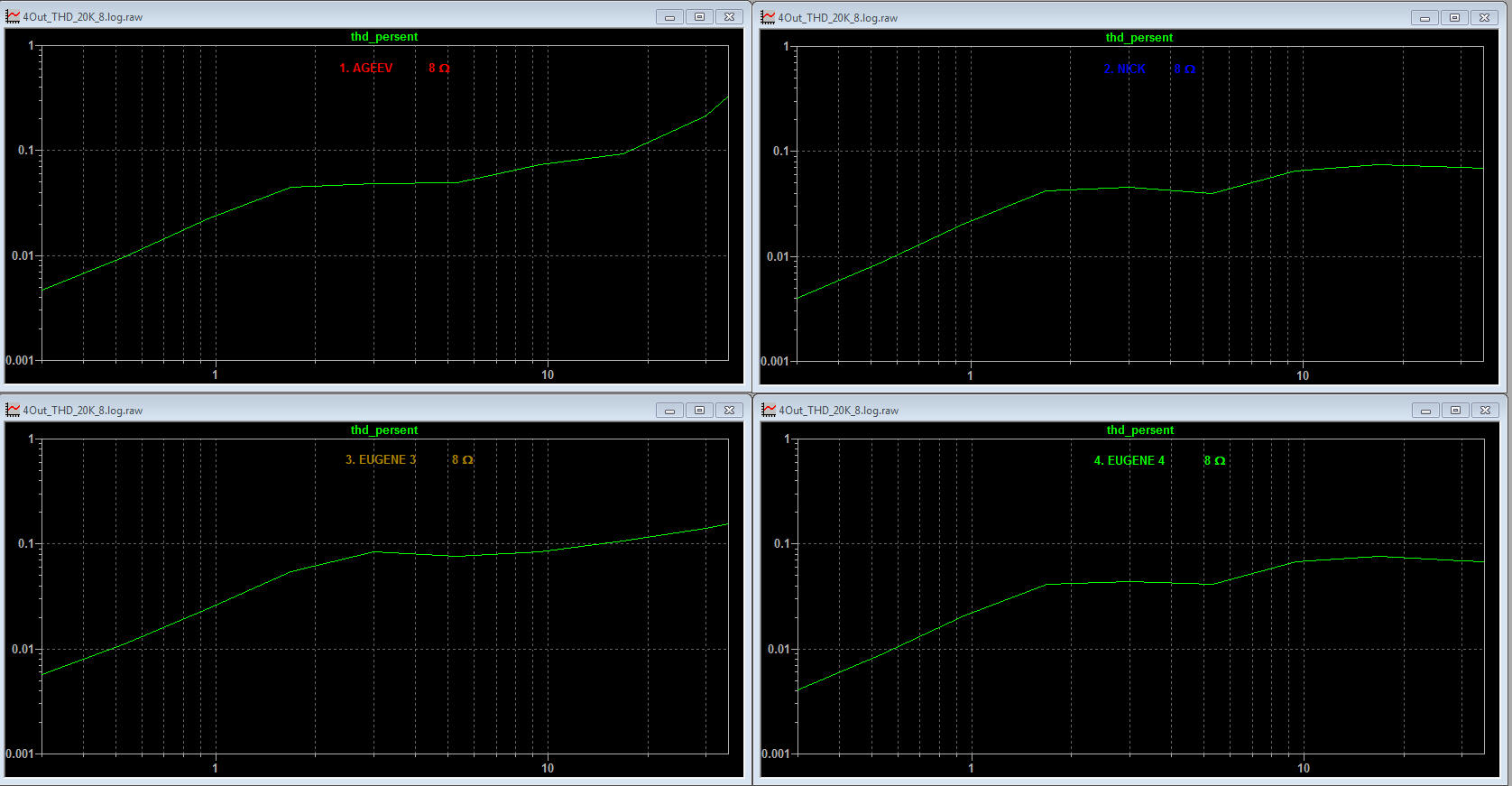
Task: Close the EUGENE 3 plot window
Action: click(x=729, y=411)
